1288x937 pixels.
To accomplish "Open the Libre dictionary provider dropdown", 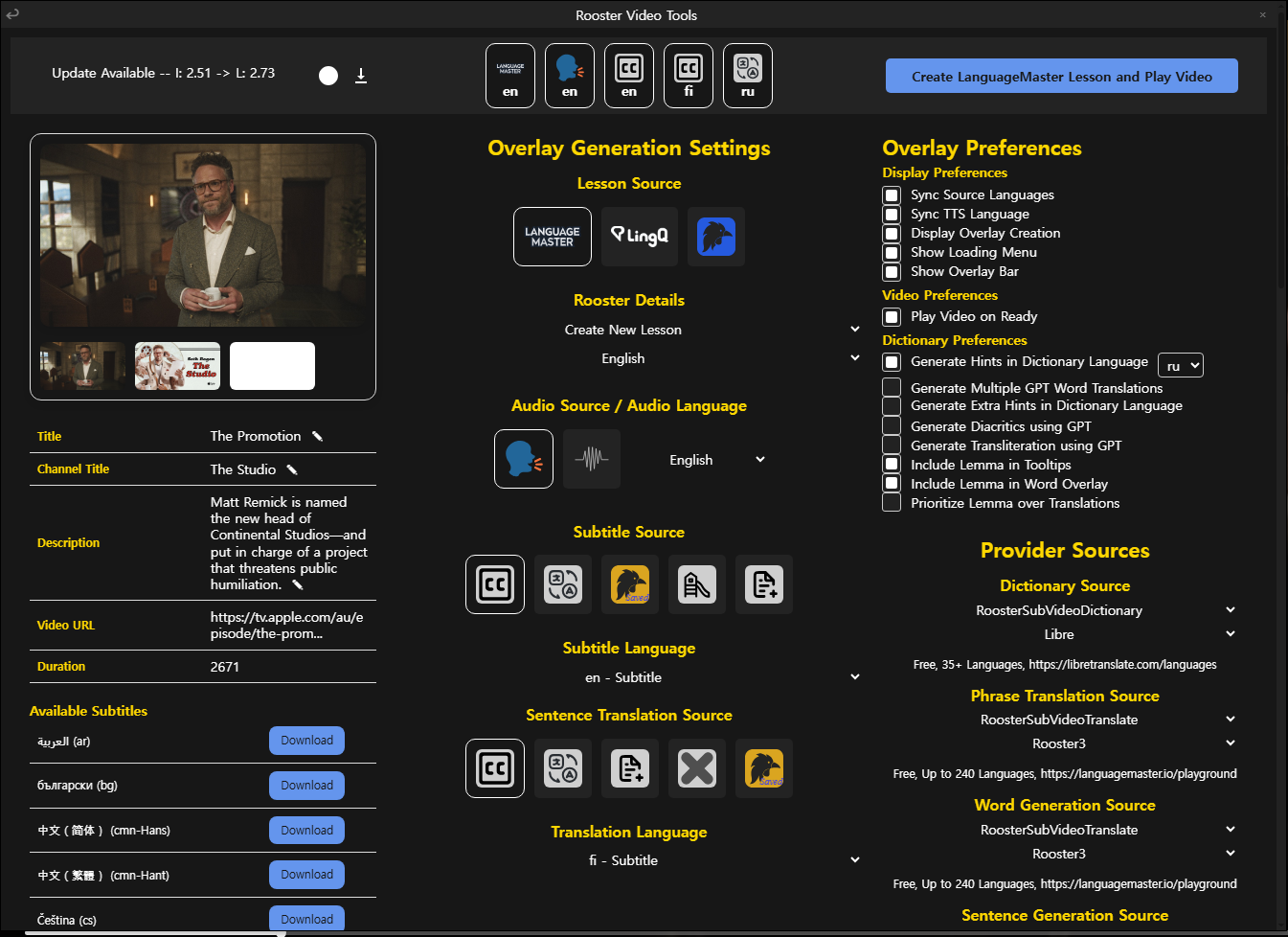I will (x=1065, y=634).
